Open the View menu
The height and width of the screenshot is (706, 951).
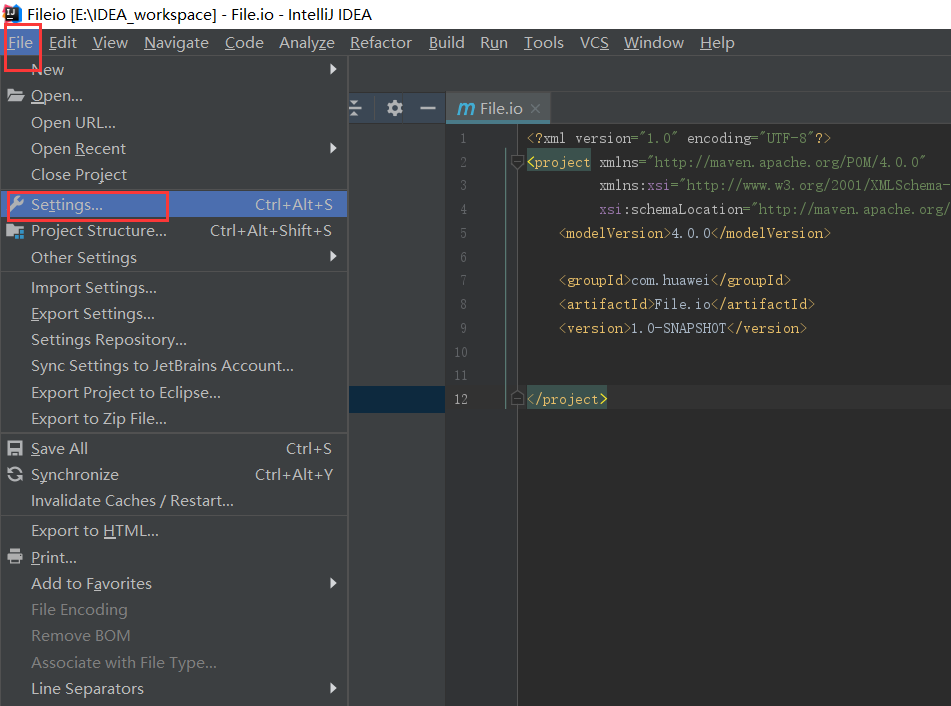coord(110,42)
